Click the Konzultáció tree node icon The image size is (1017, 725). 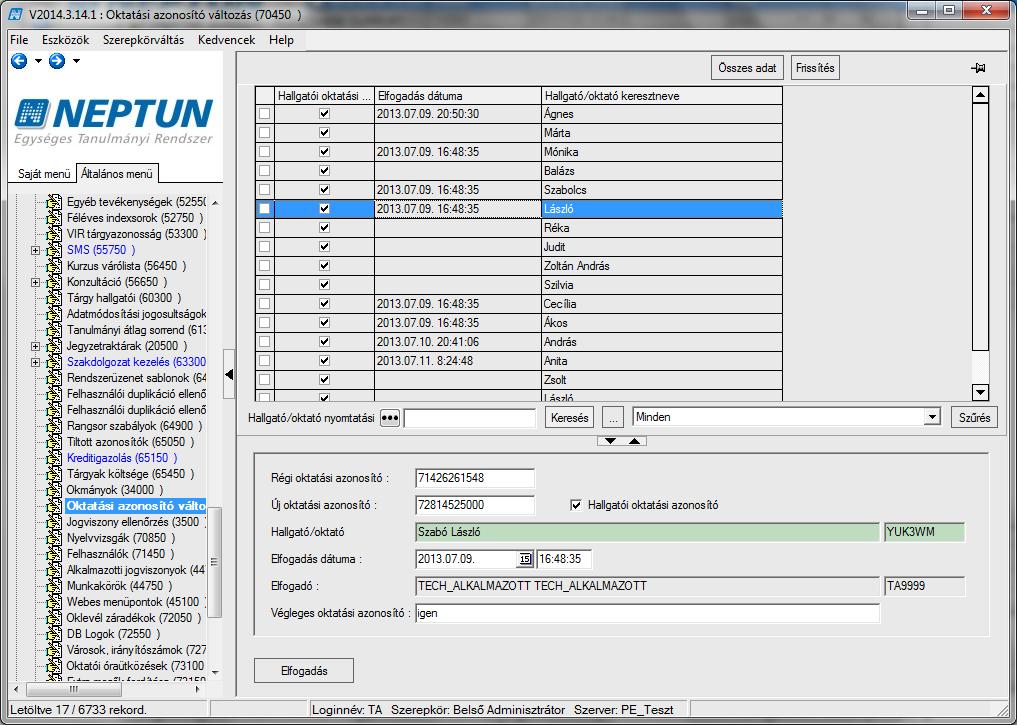click(54, 282)
